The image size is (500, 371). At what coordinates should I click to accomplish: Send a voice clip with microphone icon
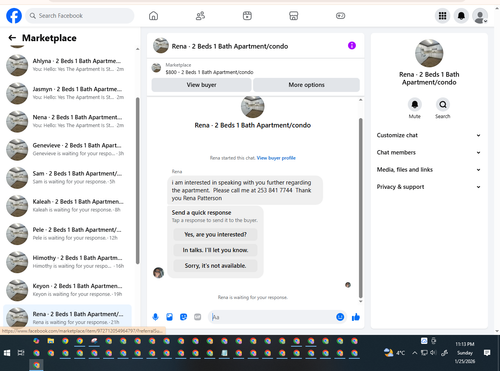tap(155, 317)
